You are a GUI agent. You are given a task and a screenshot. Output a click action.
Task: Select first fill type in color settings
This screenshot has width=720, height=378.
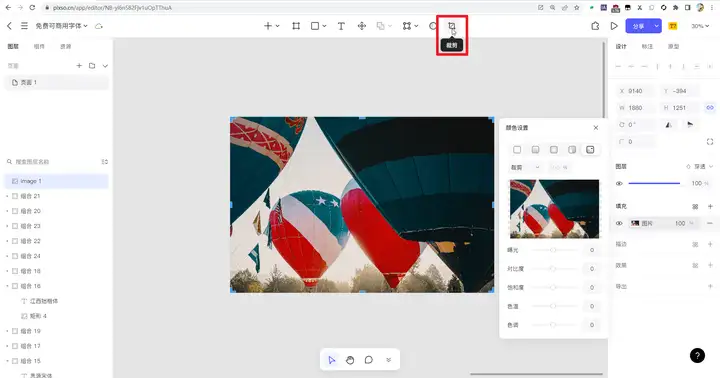tap(517, 150)
